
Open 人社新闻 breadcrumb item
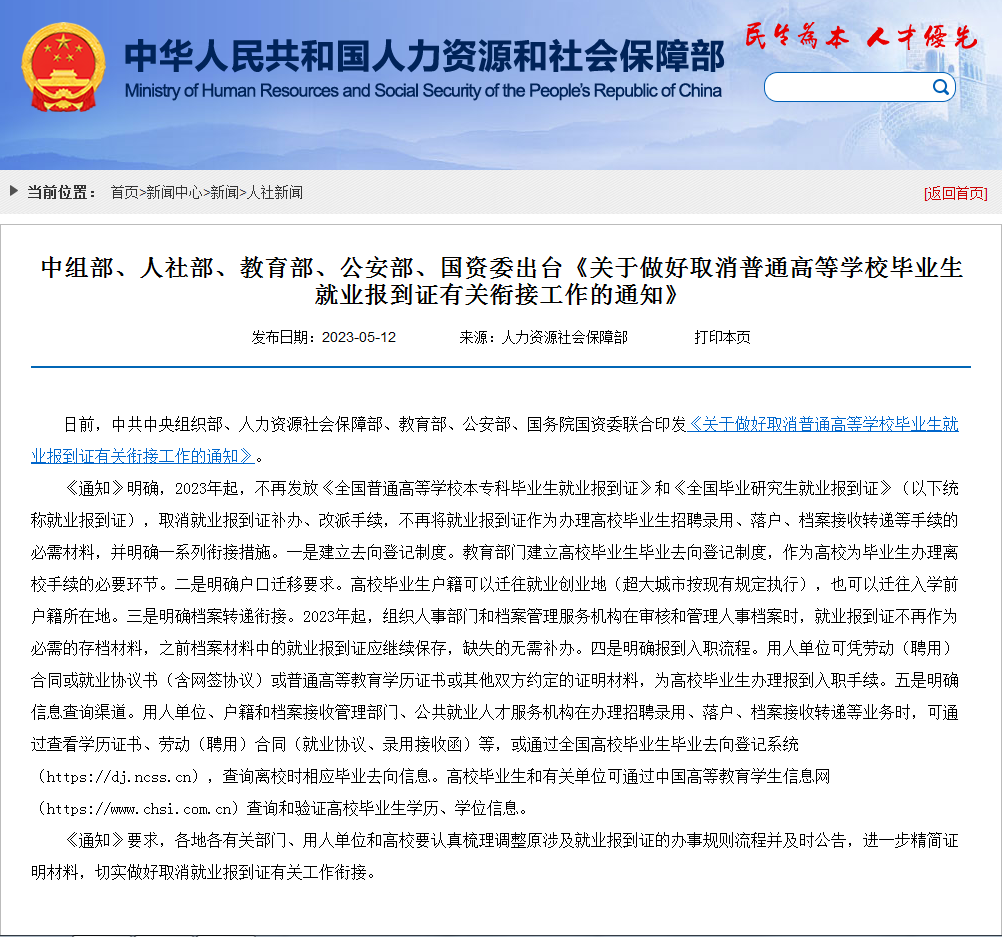274,192
